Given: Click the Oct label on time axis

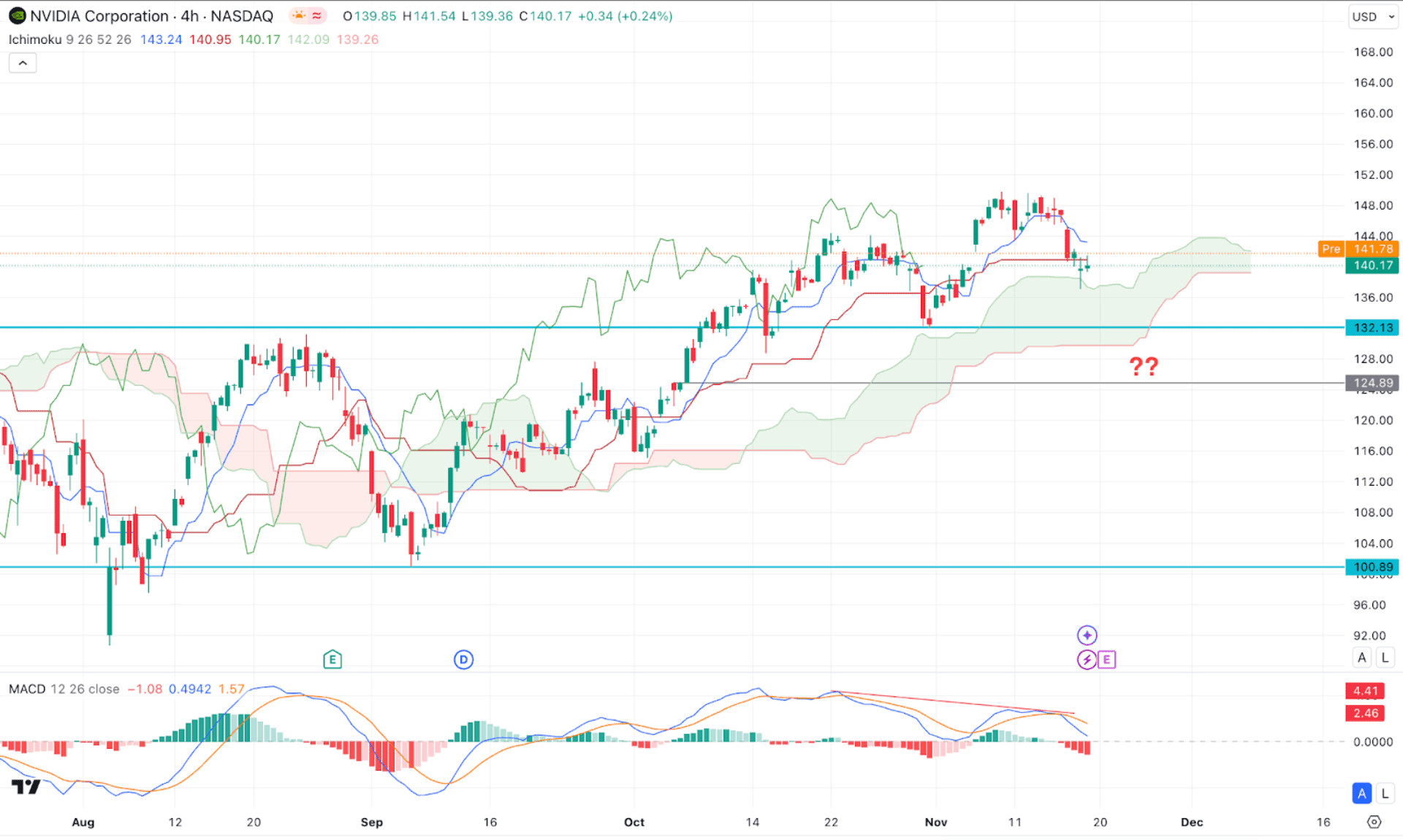Looking at the screenshot, I should point(634,822).
